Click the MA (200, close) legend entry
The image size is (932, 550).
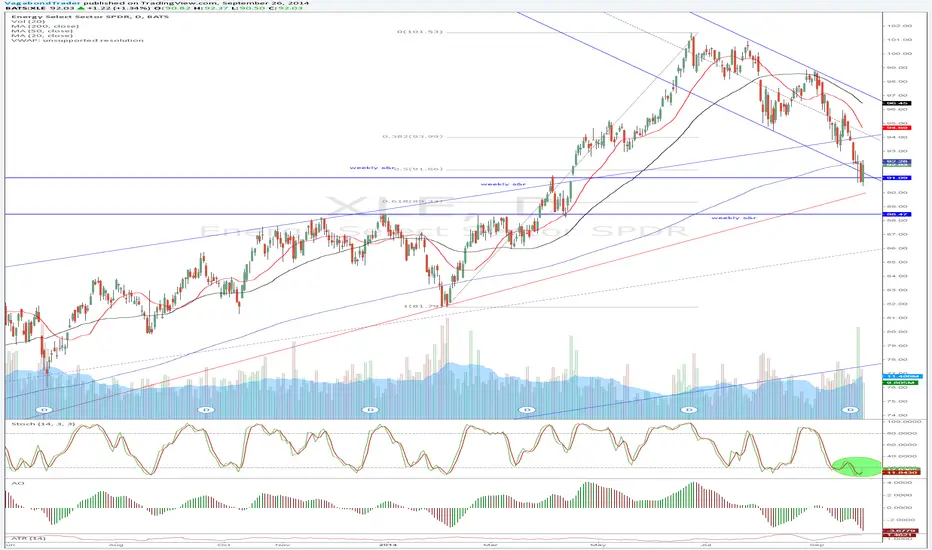click(45, 26)
